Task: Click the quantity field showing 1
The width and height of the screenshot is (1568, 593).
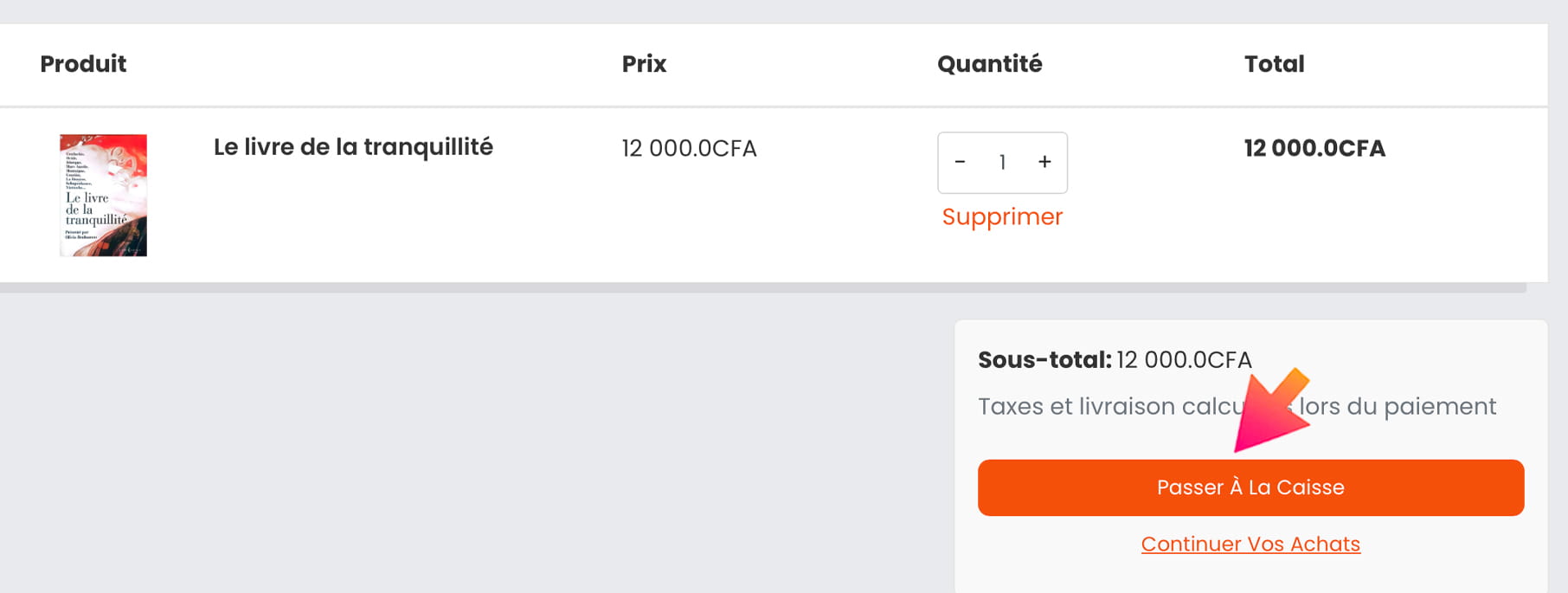Action: [1002, 162]
